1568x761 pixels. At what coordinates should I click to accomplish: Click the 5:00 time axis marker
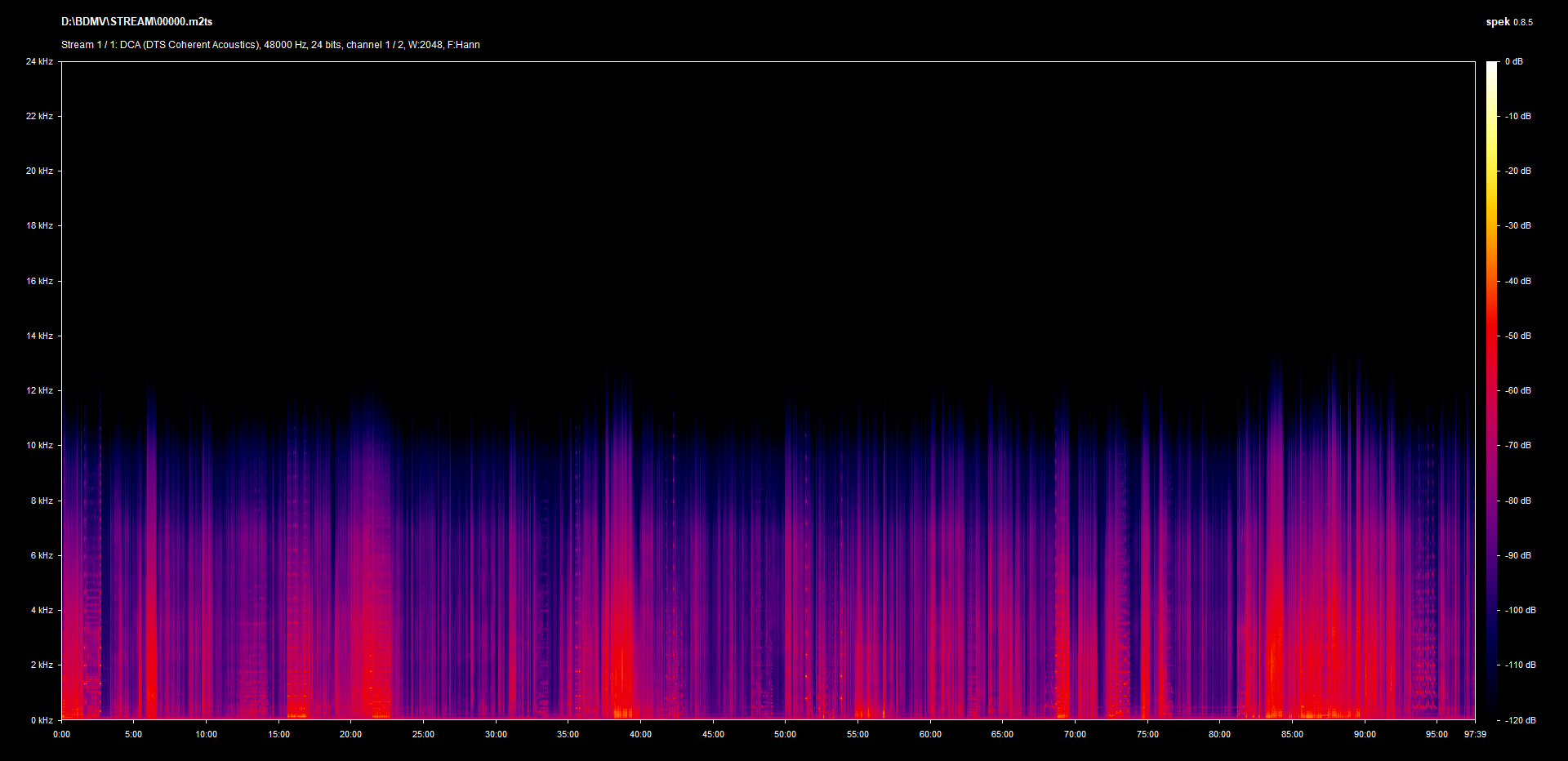(x=134, y=734)
